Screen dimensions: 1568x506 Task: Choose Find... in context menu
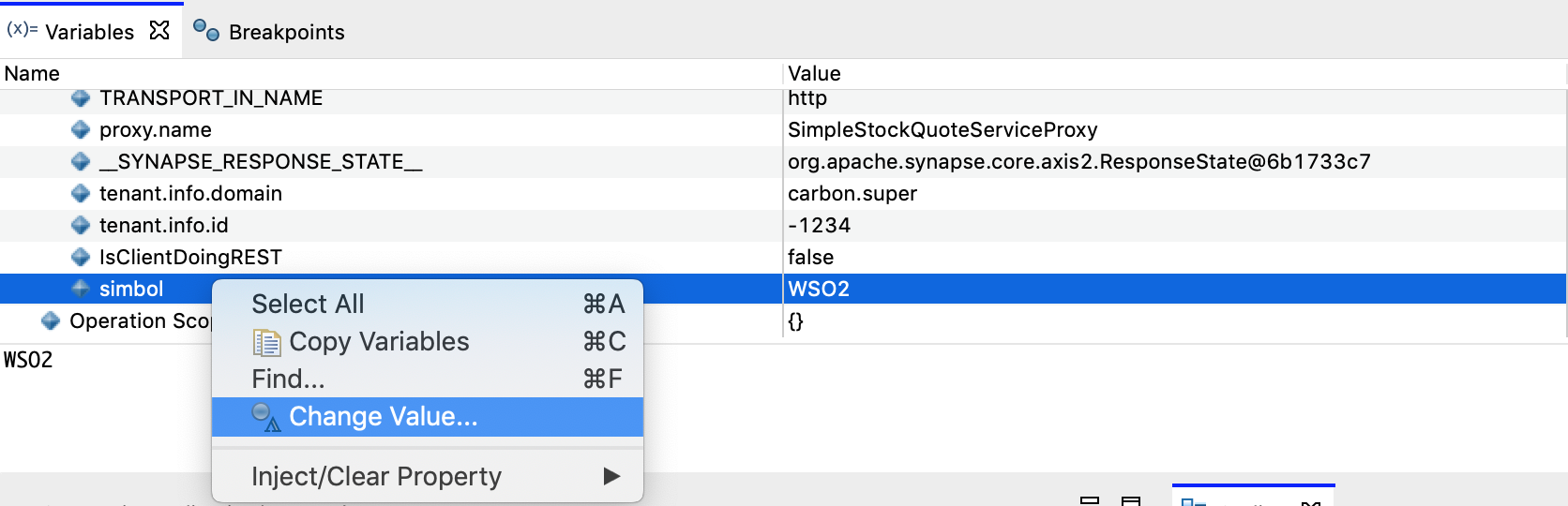(428, 379)
